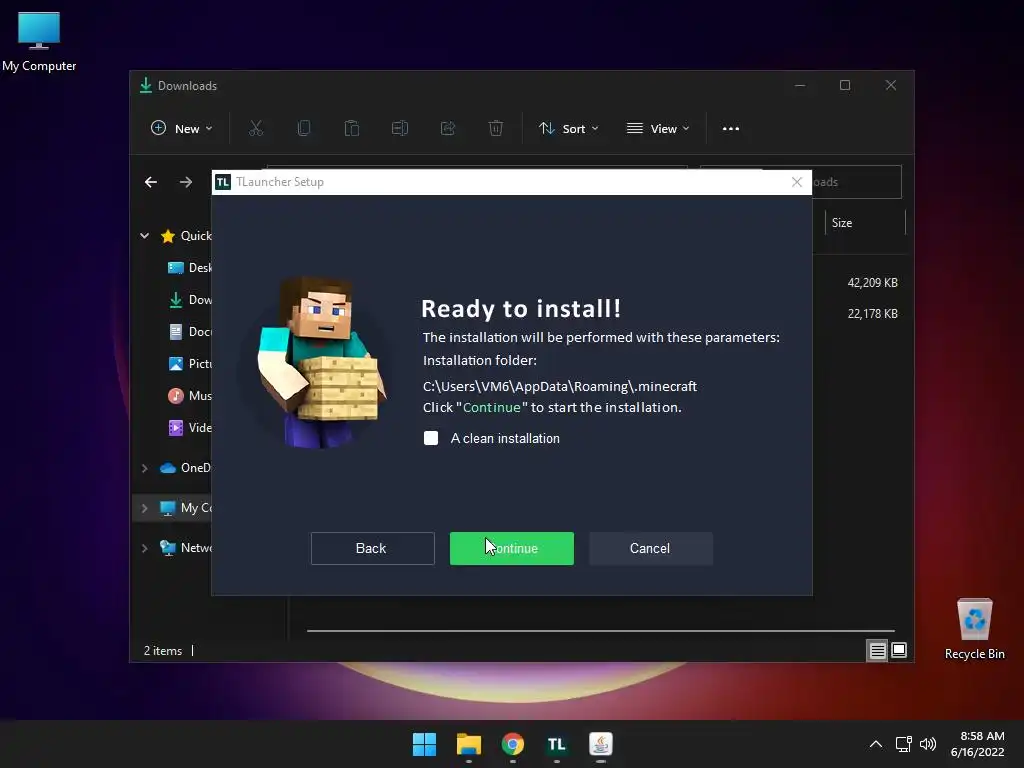Open the View dropdown in Downloads window
Viewport: 1024px width, 768px height.
[x=658, y=129]
